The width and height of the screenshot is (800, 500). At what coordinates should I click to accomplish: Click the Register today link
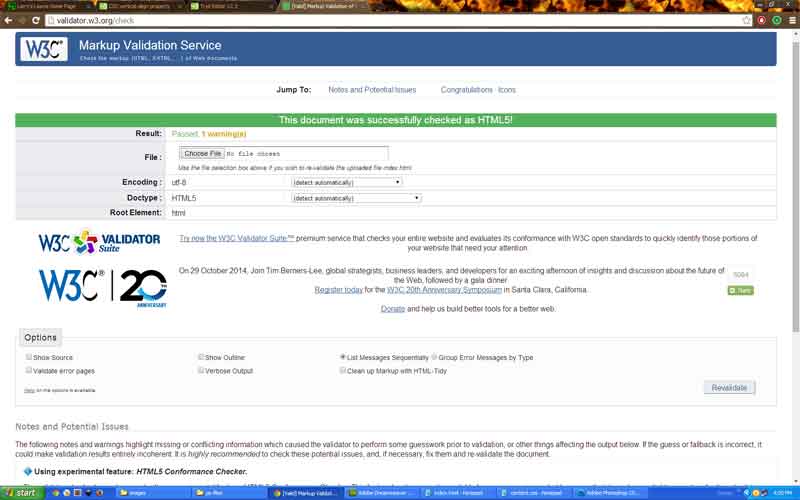[x=338, y=290]
